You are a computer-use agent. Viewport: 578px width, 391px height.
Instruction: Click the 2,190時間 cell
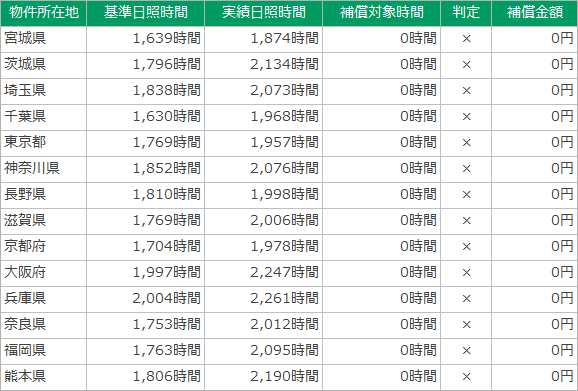(264, 377)
